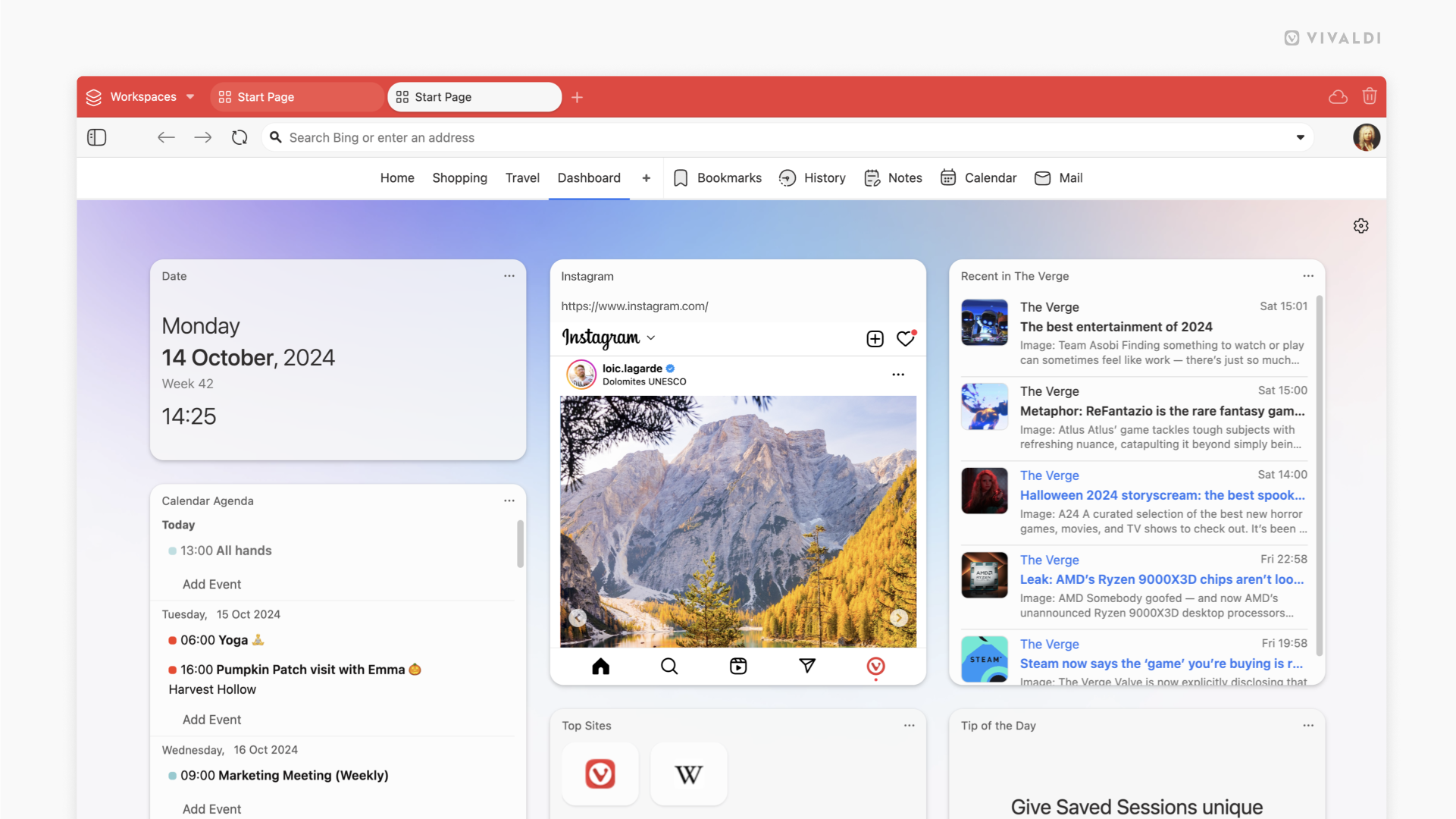Click the Notes icon in toolbar
This screenshot has width=1456, height=819.
coord(871,178)
